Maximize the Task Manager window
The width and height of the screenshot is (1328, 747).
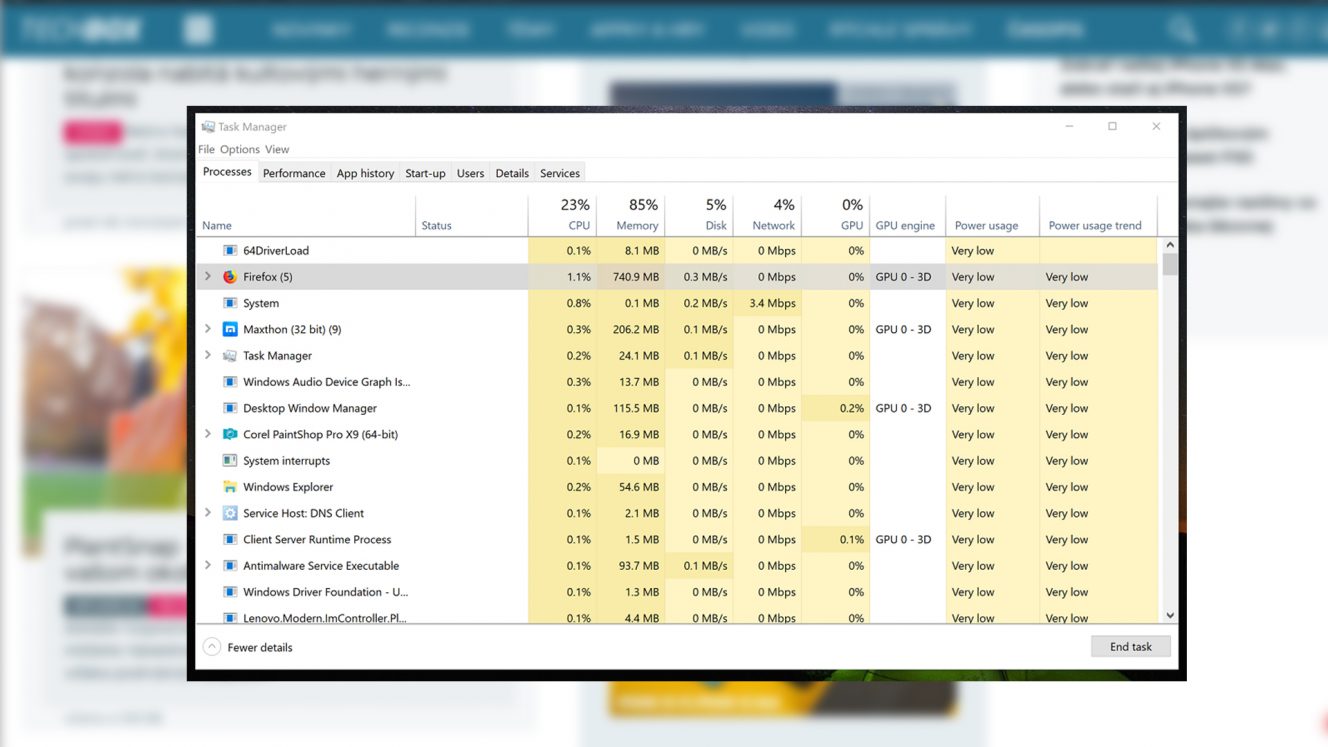coord(1112,126)
